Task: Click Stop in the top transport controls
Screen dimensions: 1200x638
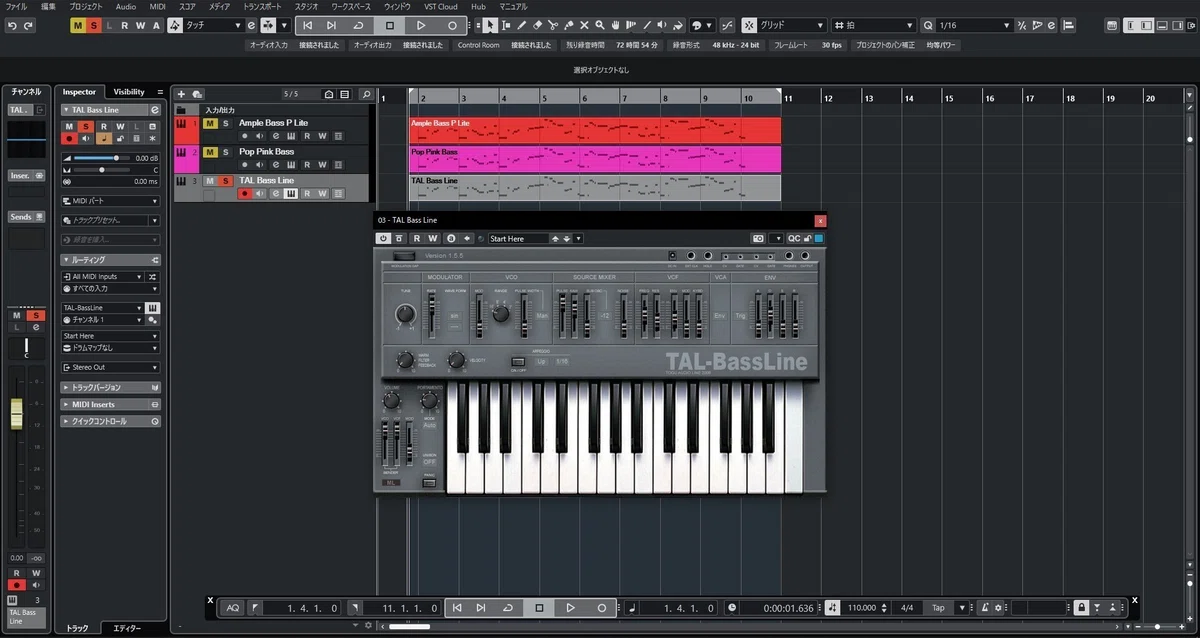Action: point(390,25)
